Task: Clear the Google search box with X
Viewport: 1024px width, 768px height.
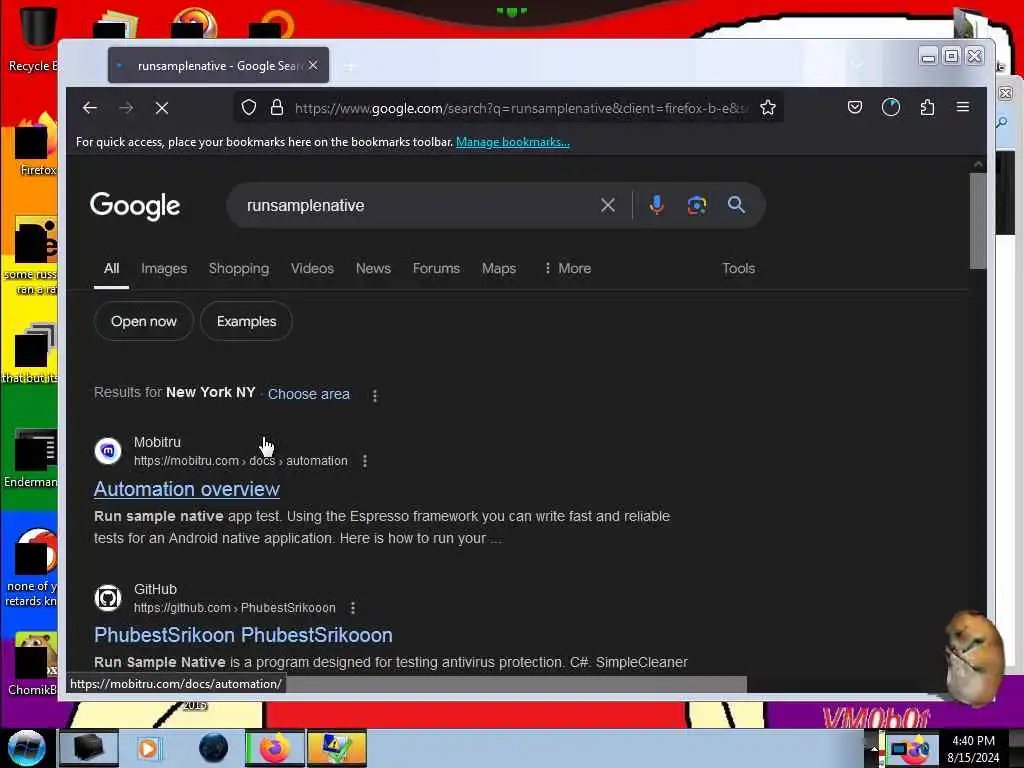Action: point(607,205)
